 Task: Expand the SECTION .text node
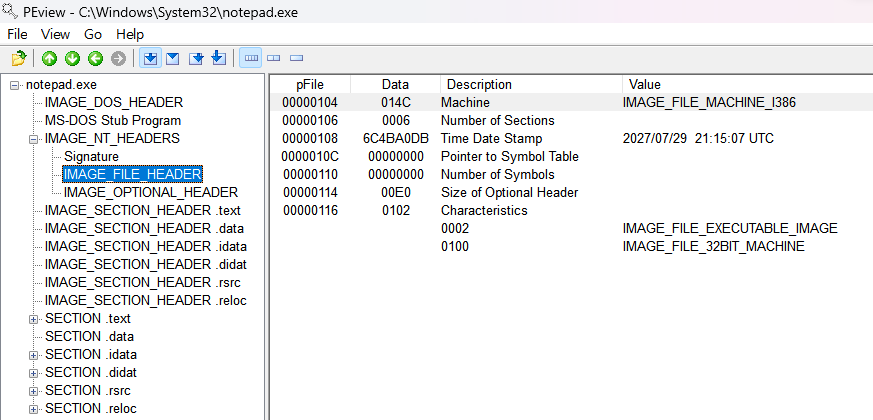click(33, 319)
